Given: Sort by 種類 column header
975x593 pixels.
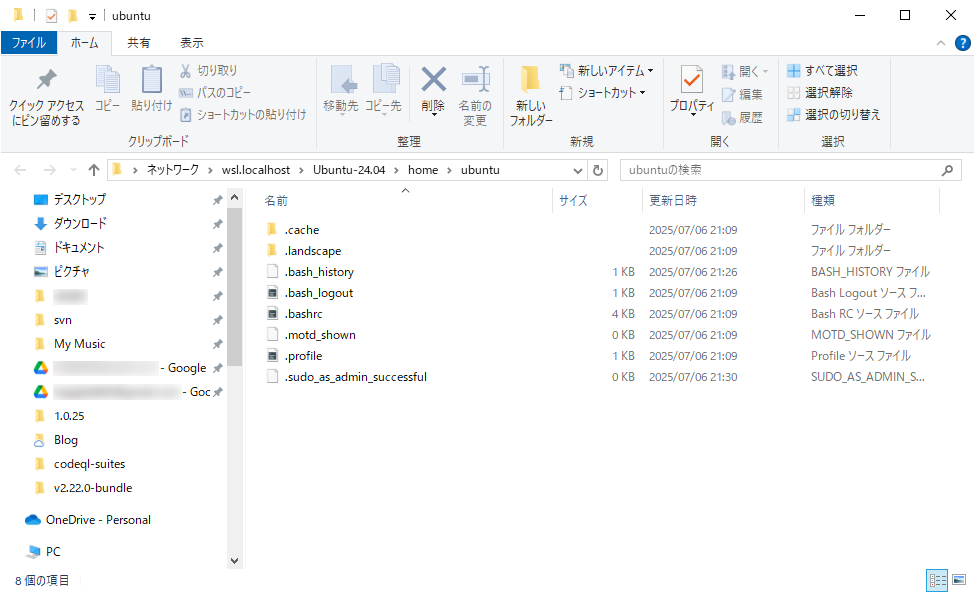Looking at the screenshot, I should point(823,201).
